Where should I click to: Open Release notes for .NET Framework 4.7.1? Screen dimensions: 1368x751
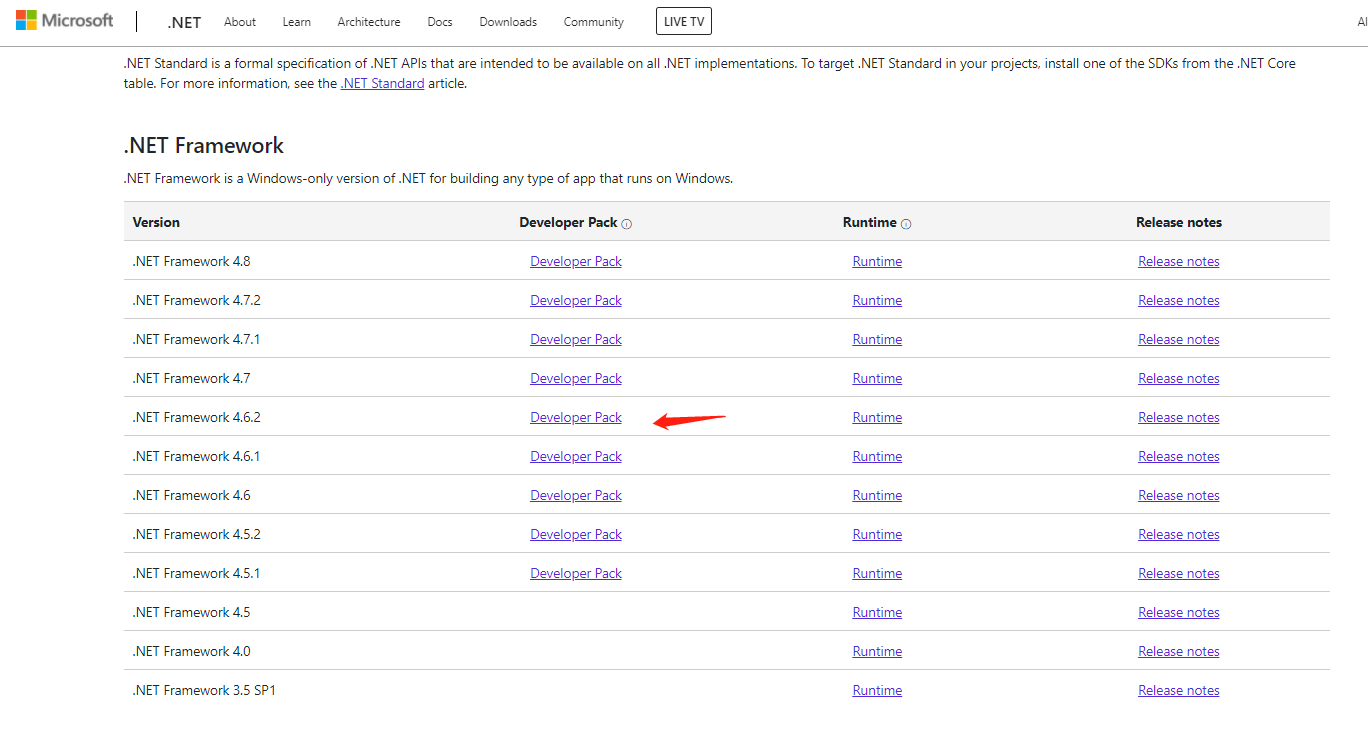coord(1179,339)
